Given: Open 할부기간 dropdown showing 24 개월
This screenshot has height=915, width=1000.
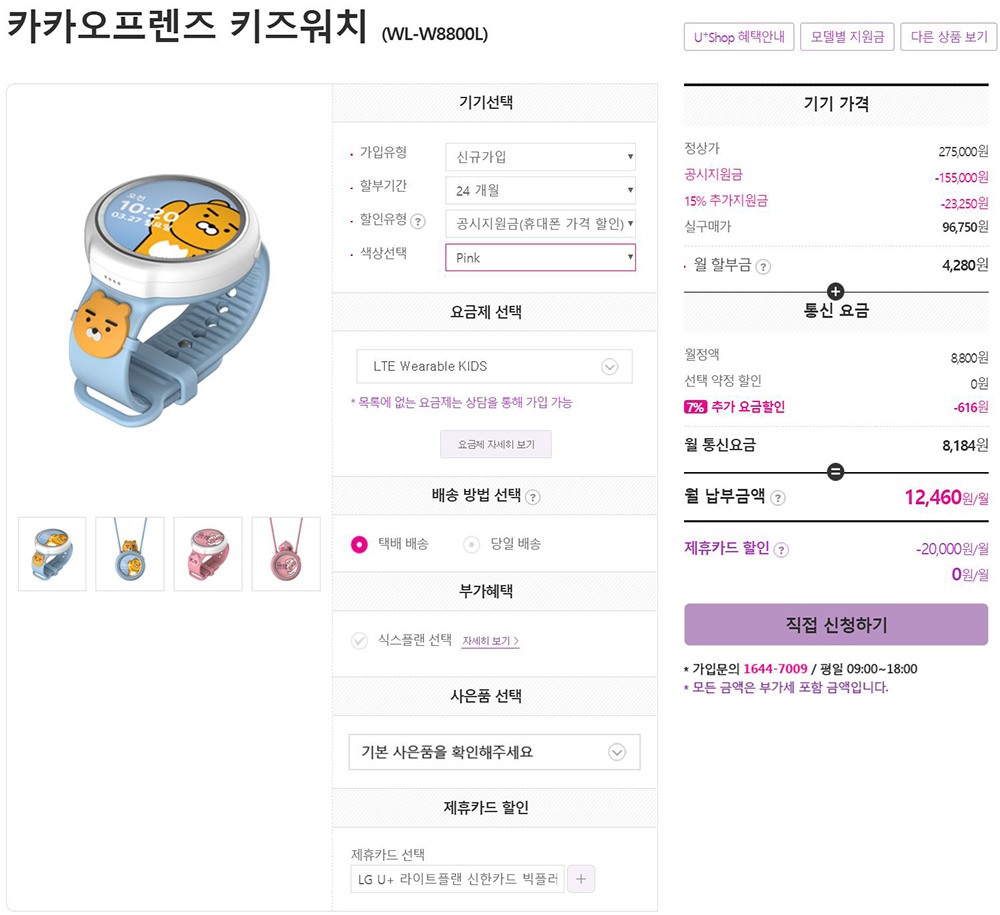Looking at the screenshot, I should (x=541, y=190).
